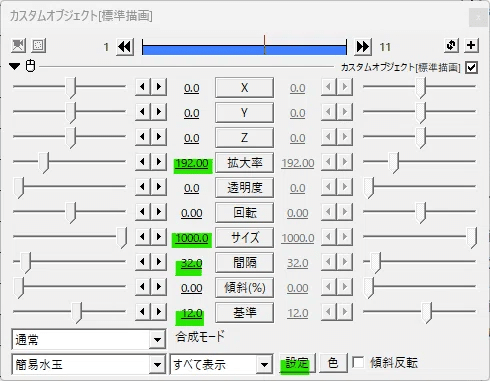The width and height of the screenshot is (490, 381).
Task: Click the left 間隔 slider handle
Action: tap(26, 263)
